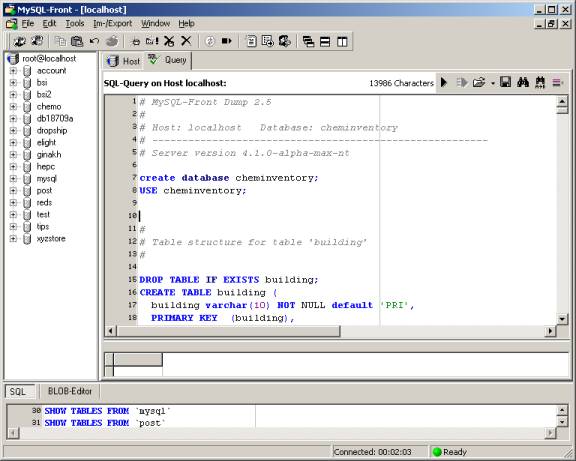Click the plain X delete toolbar icon
The image size is (576, 461).
tap(186, 41)
